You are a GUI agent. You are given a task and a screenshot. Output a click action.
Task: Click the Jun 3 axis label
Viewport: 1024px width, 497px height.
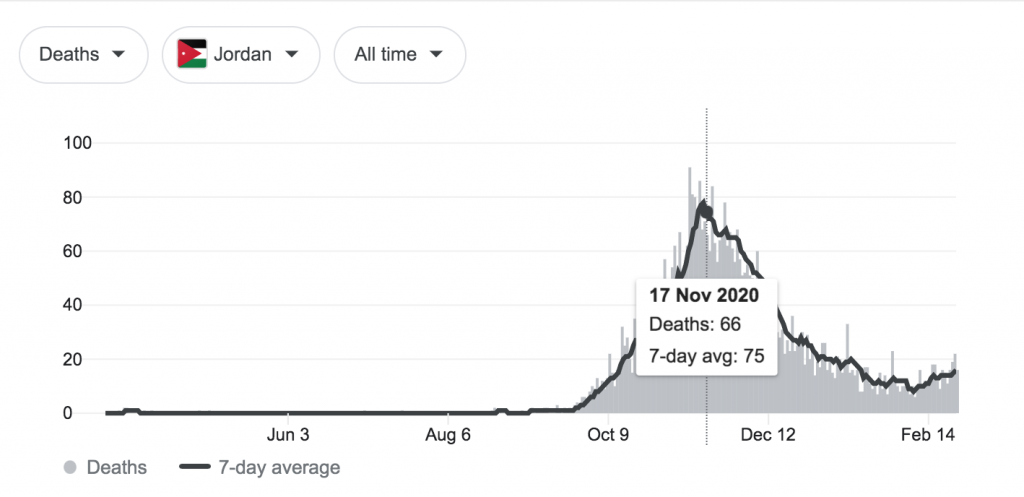[288, 435]
